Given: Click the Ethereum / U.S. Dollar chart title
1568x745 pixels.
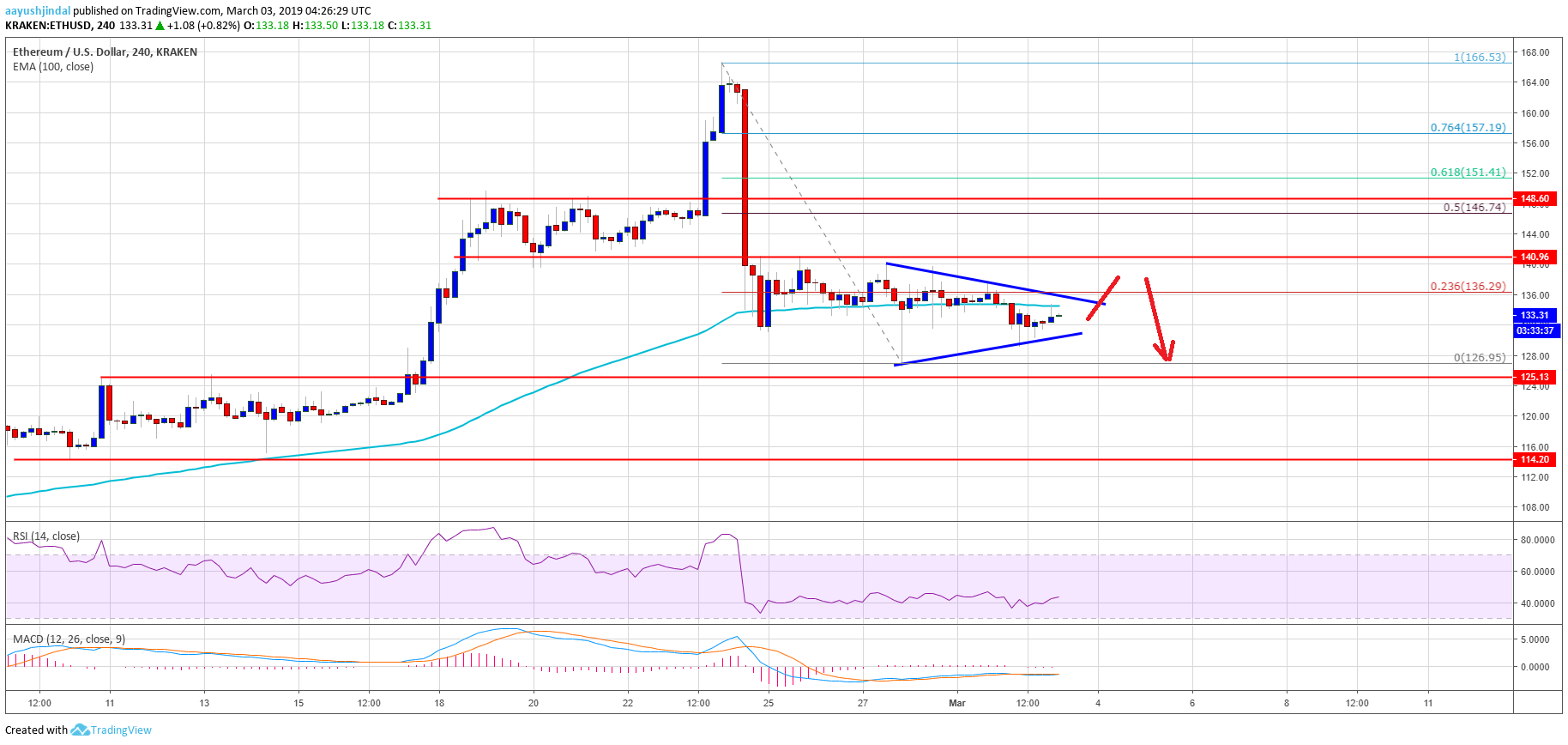Looking at the screenshot, I should [x=105, y=52].
